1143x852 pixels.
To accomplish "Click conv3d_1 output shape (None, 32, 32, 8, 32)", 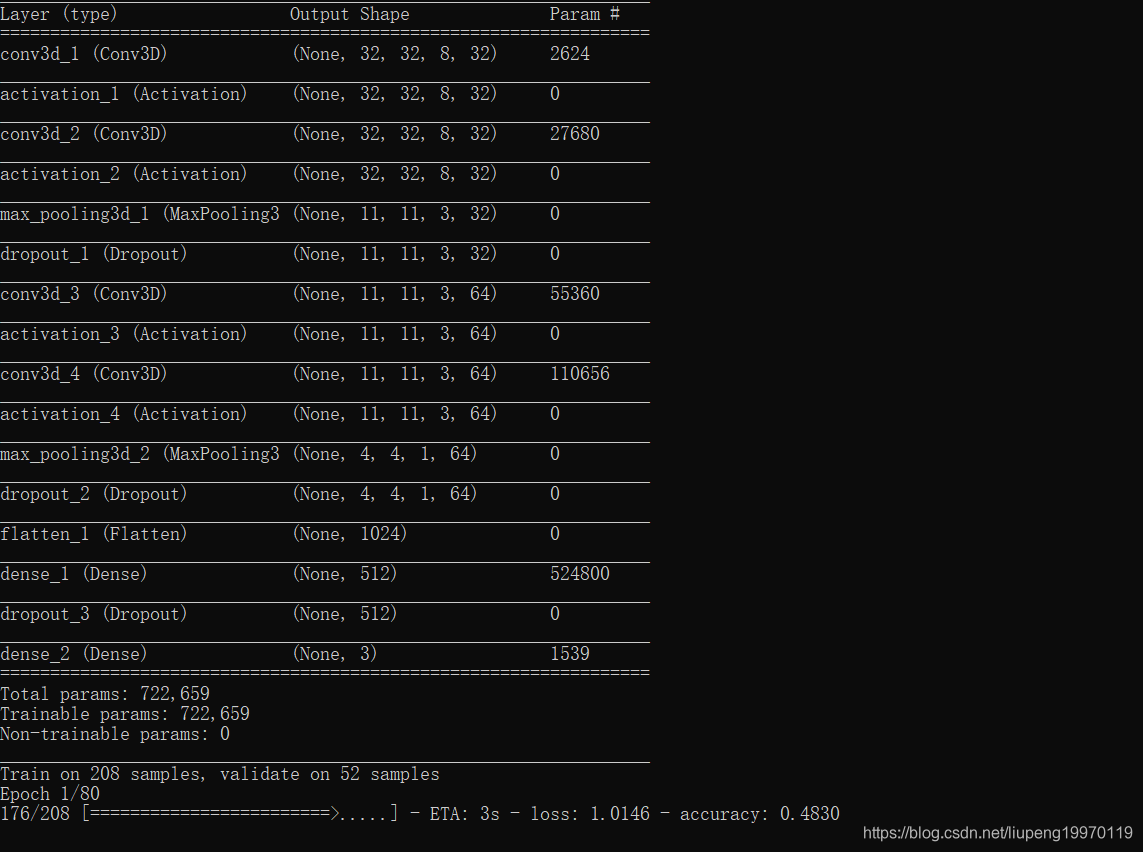I will pos(395,54).
